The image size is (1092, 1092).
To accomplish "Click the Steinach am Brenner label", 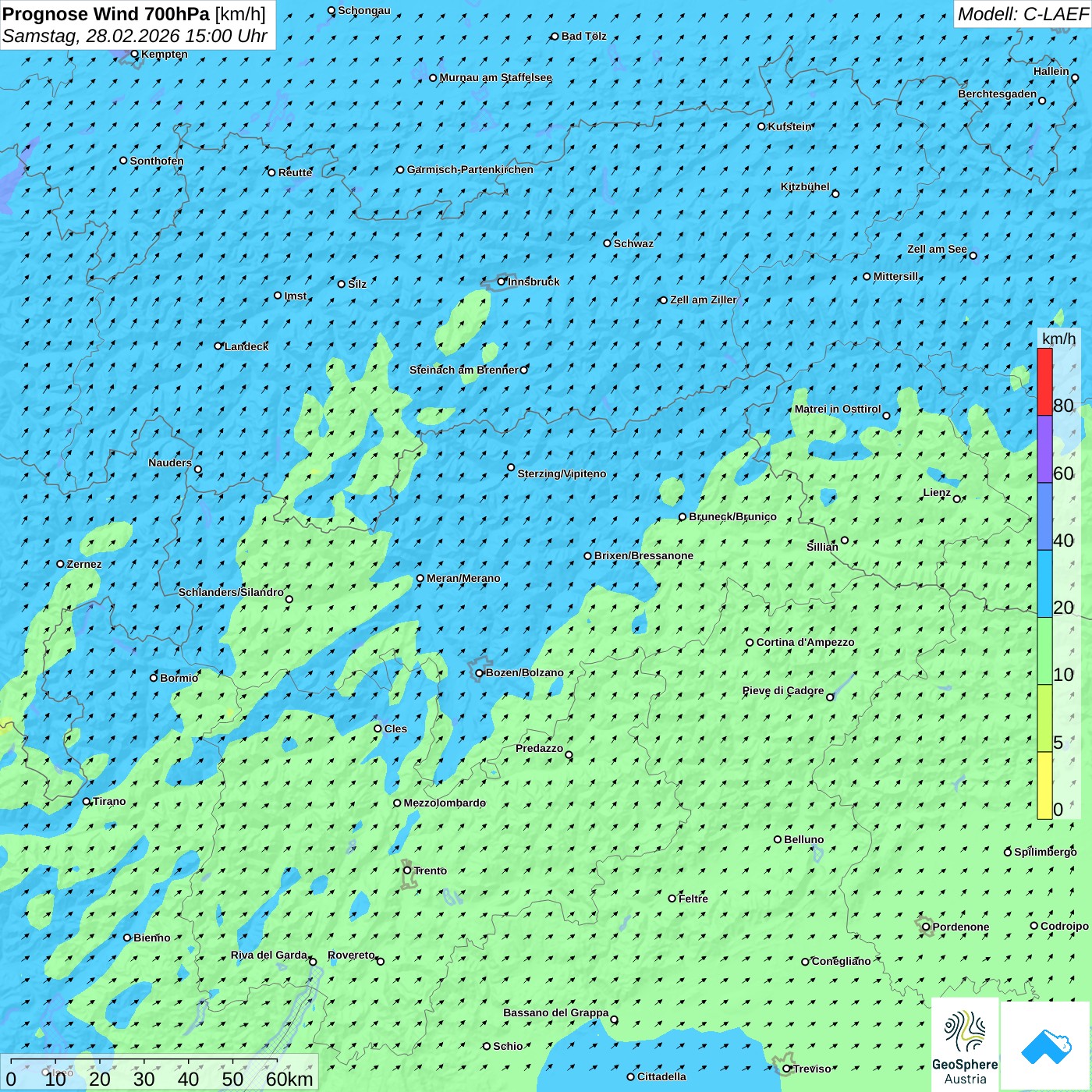I will [463, 370].
